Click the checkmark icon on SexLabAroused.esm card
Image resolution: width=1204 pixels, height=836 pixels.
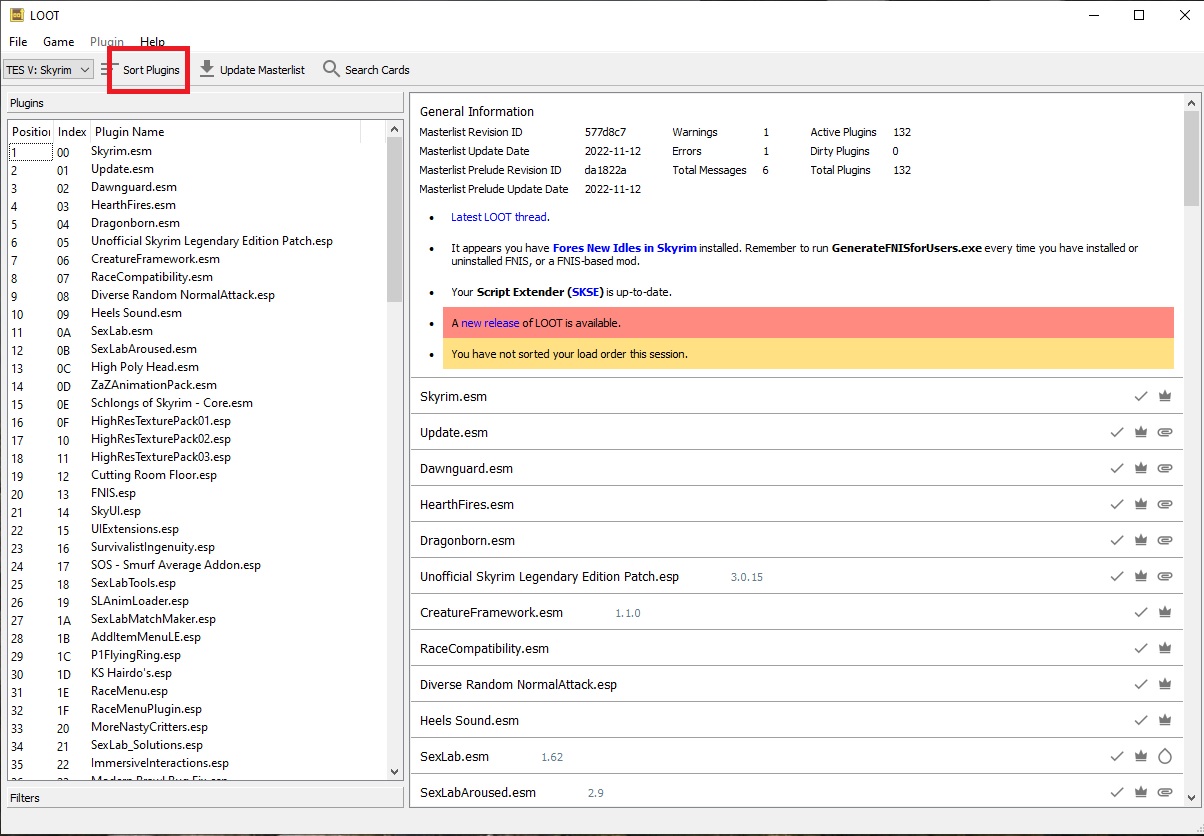(1117, 793)
